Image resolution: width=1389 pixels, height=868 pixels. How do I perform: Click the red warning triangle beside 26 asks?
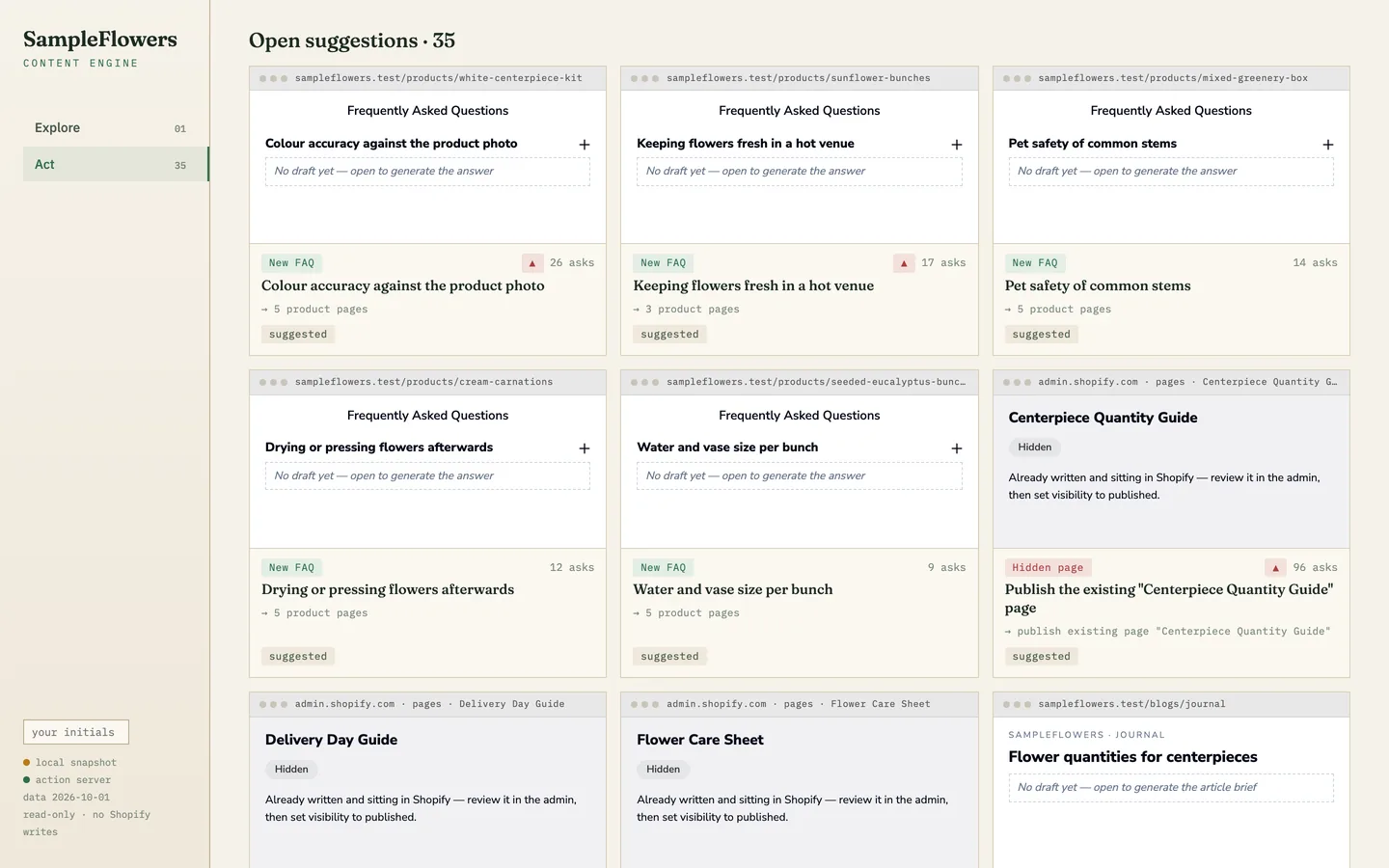click(532, 263)
